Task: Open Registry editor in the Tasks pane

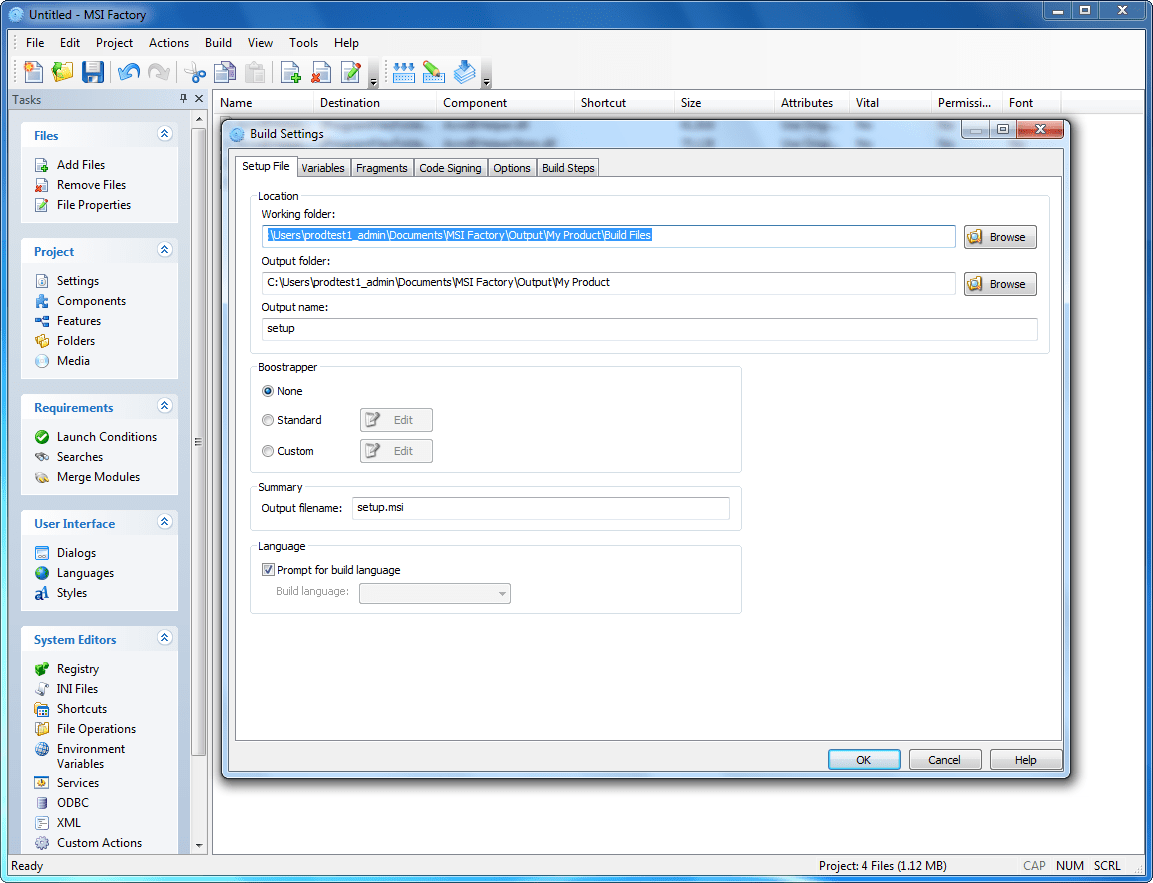Action: [77, 669]
